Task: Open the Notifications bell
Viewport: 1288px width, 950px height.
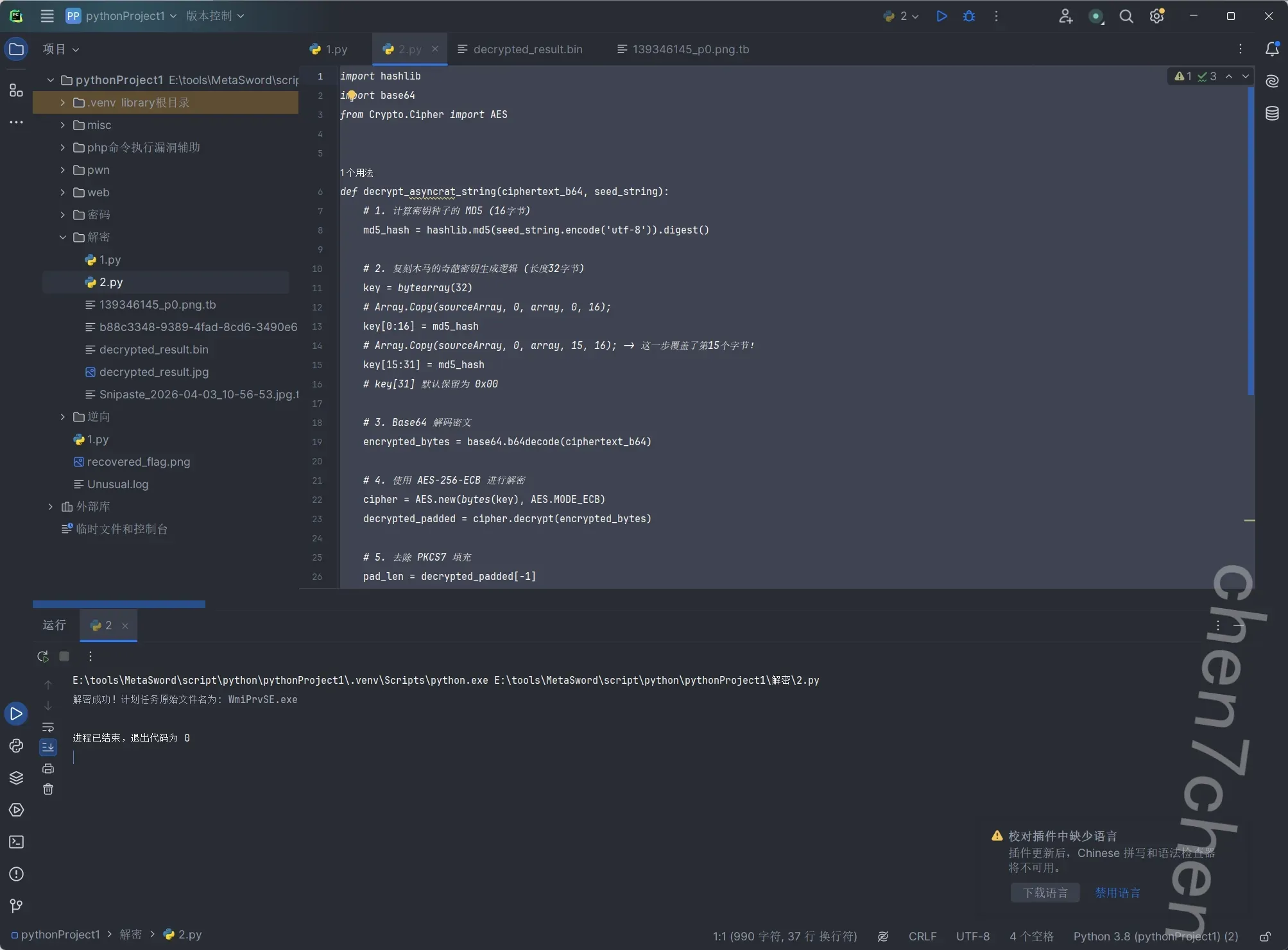Action: pos(1272,49)
